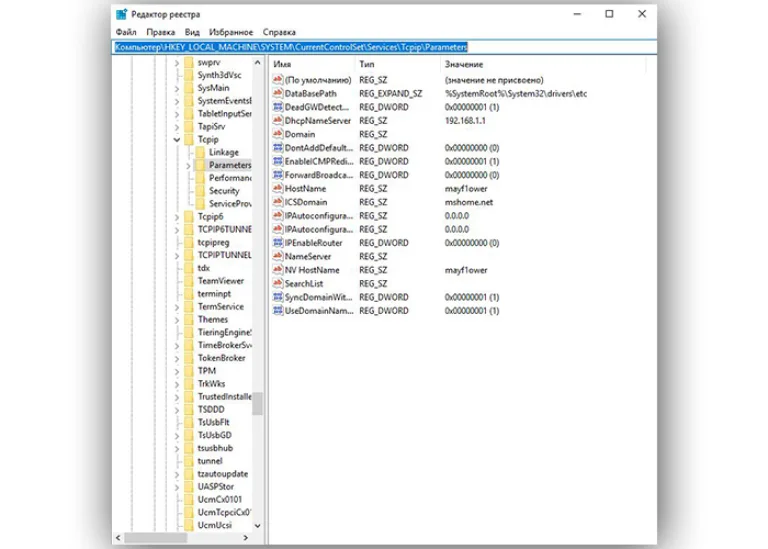The width and height of the screenshot is (768, 549).
Task: Click the Domain string value icon
Action: [x=278, y=134]
